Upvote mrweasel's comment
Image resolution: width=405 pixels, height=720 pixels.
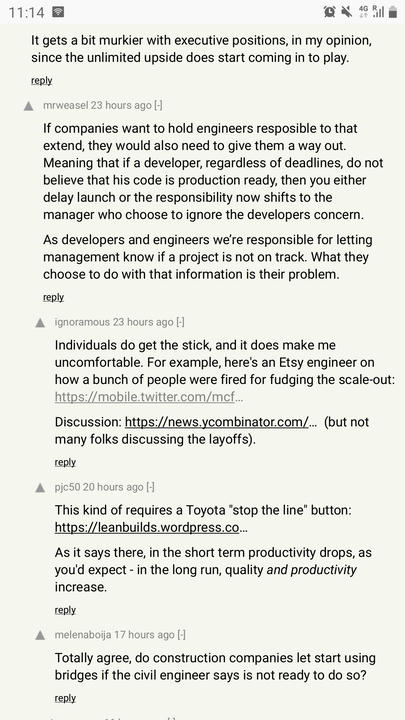coord(28,106)
